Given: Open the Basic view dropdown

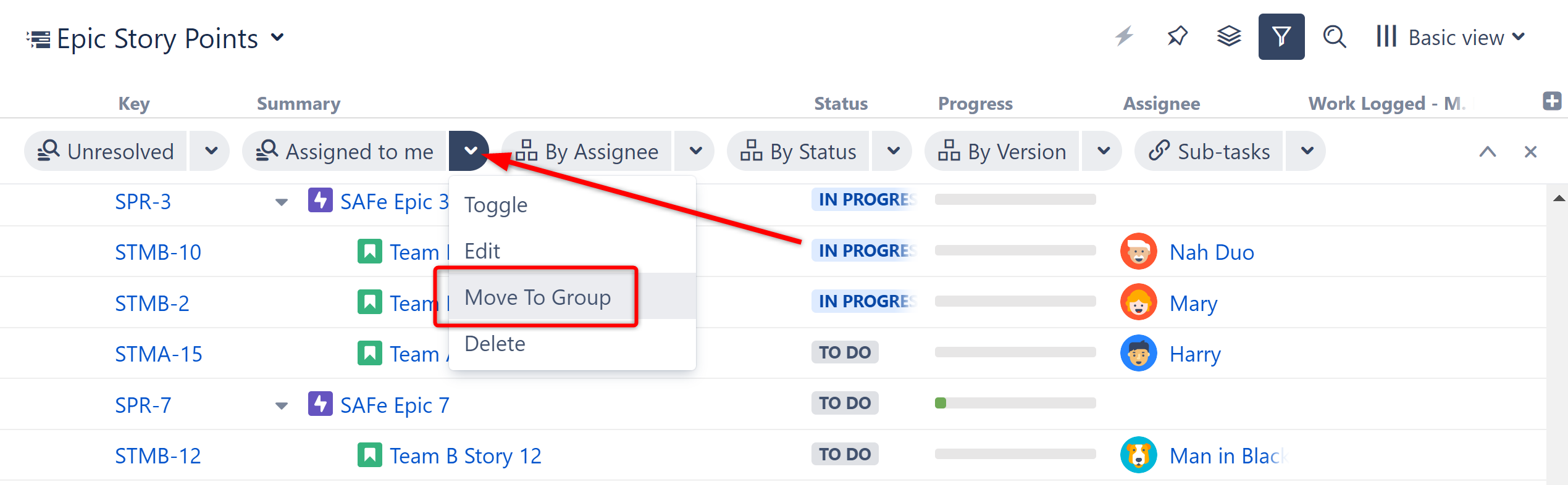Looking at the screenshot, I should click(1451, 38).
